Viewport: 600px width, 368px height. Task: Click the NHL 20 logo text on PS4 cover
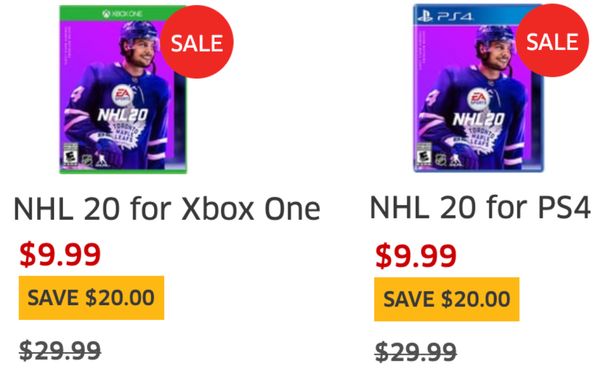[x=478, y=119]
